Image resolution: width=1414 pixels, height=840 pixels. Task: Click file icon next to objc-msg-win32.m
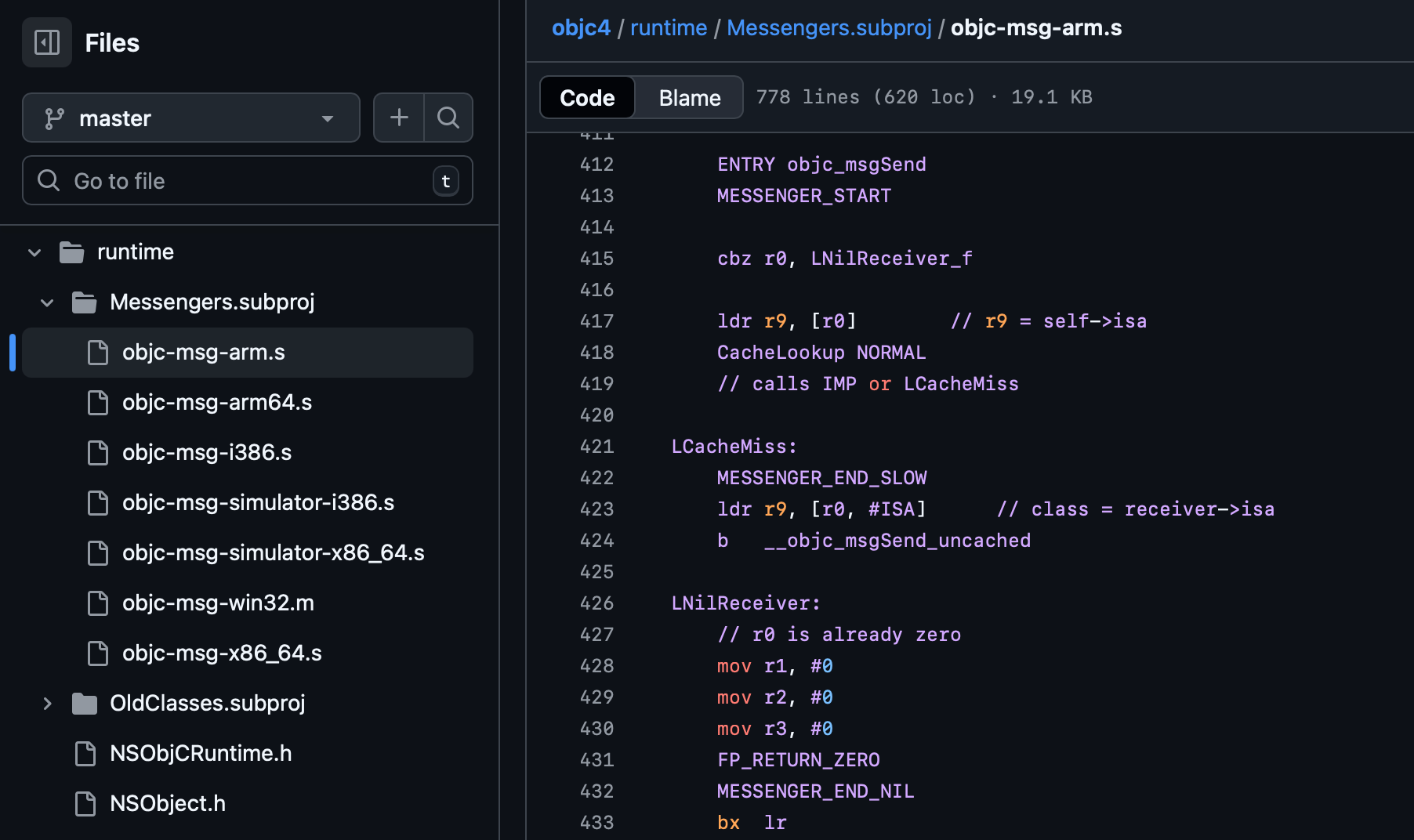point(98,603)
